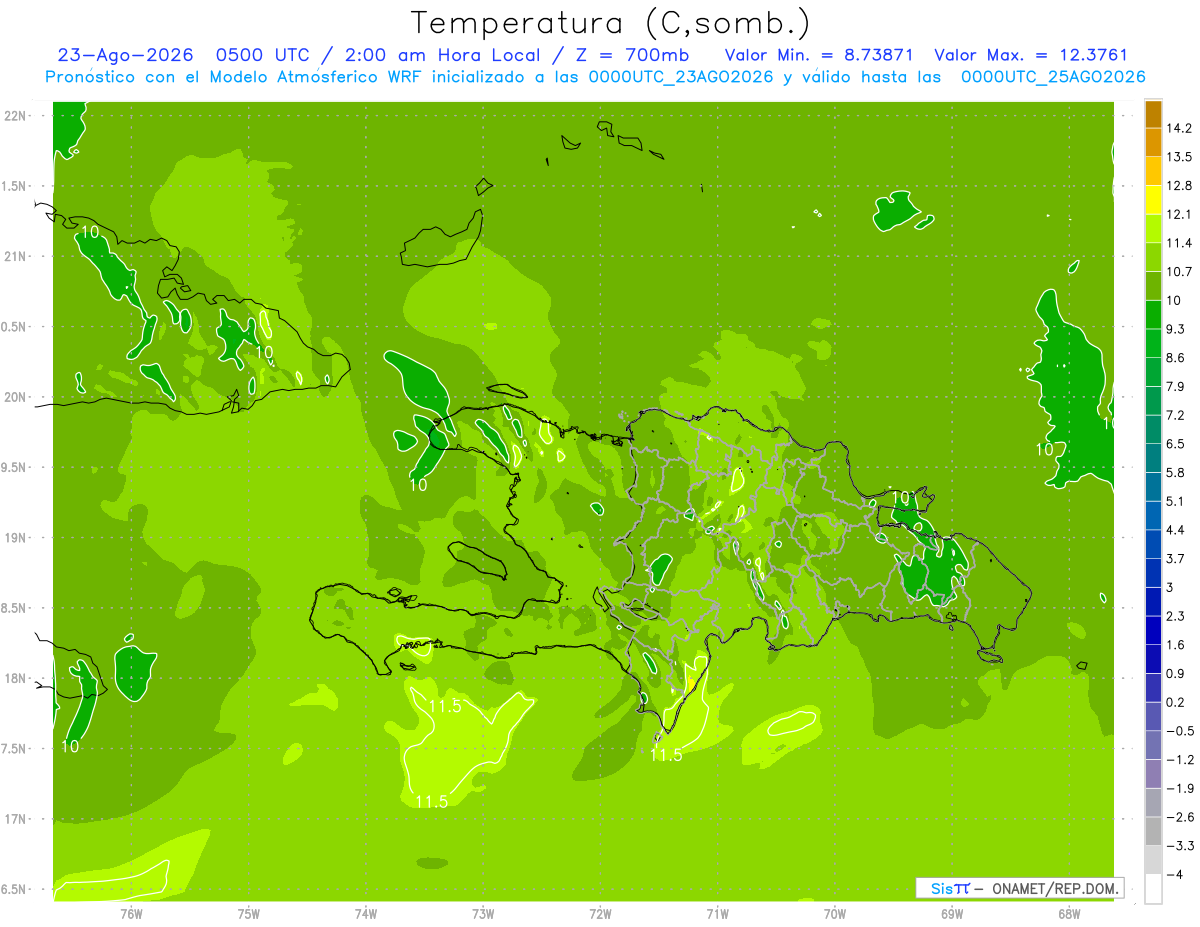Click the "68W" longitude axis label

click(x=1069, y=913)
